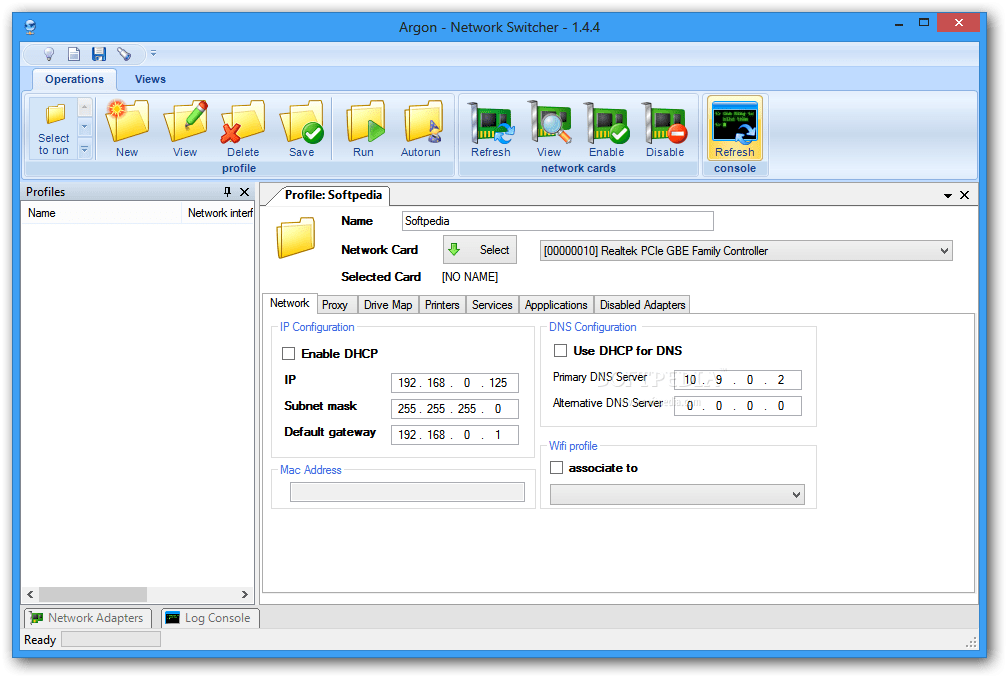Open the View profile tool
Viewport: 1007px width, 678px height.
click(184, 127)
